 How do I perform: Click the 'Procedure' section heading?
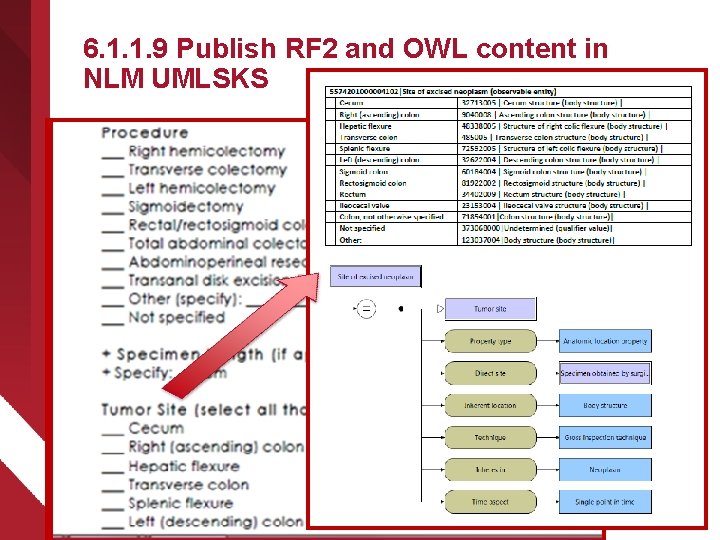point(145,133)
